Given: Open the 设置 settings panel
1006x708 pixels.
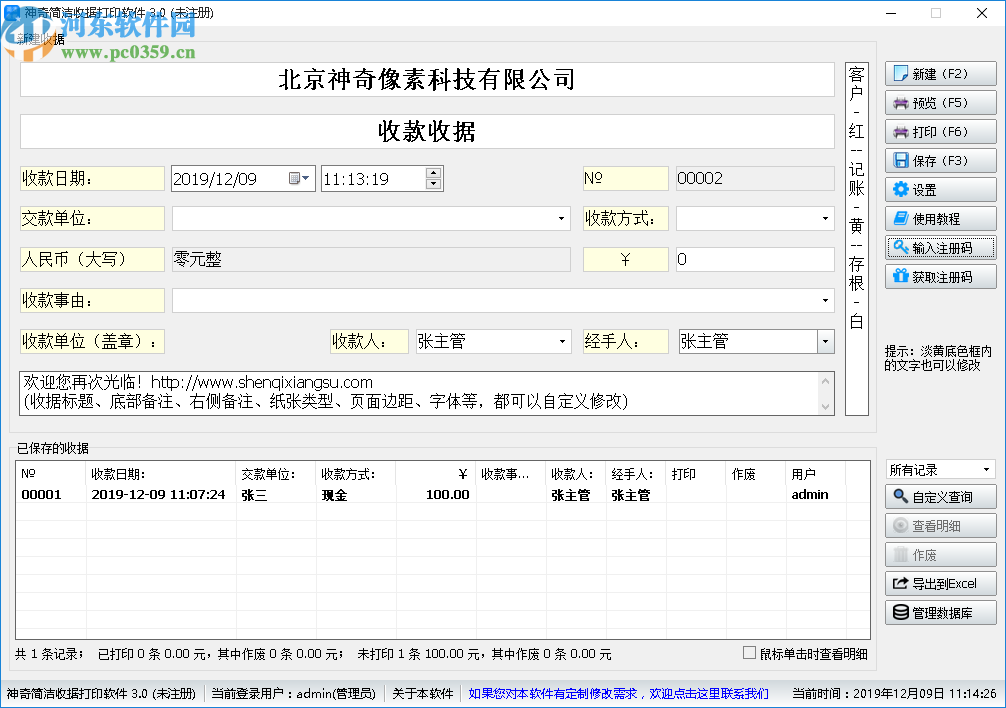Looking at the screenshot, I should 940,189.
